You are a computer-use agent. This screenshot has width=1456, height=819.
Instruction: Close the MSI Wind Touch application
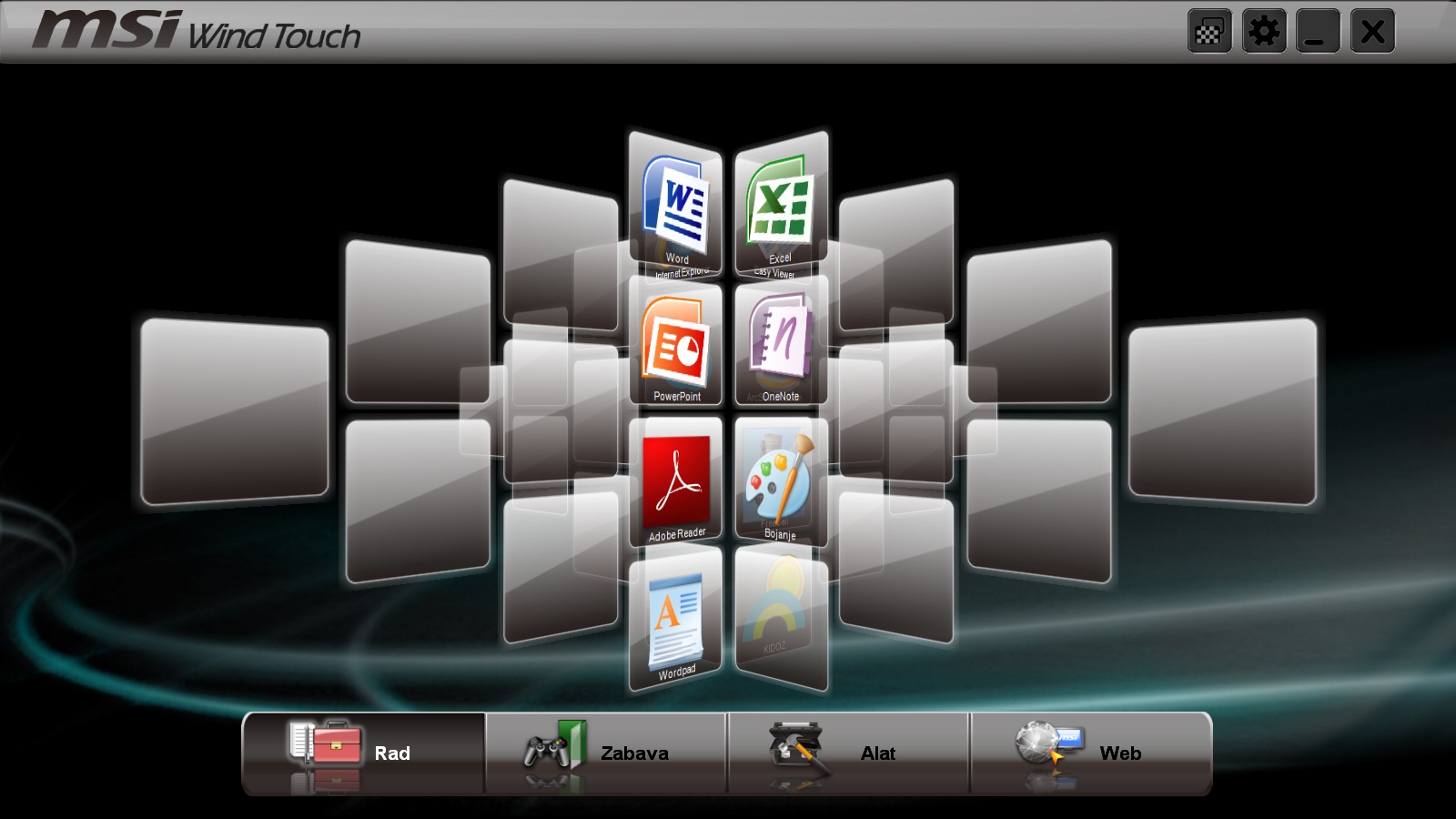pos(1372,32)
